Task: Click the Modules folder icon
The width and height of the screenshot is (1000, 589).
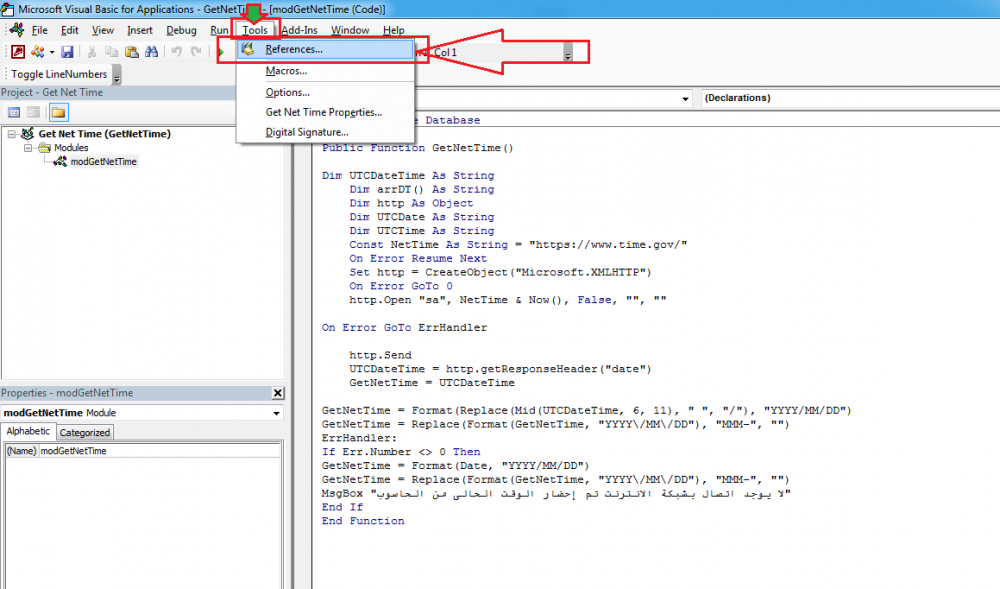Action: pyautogui.click(x=45, y=148)
